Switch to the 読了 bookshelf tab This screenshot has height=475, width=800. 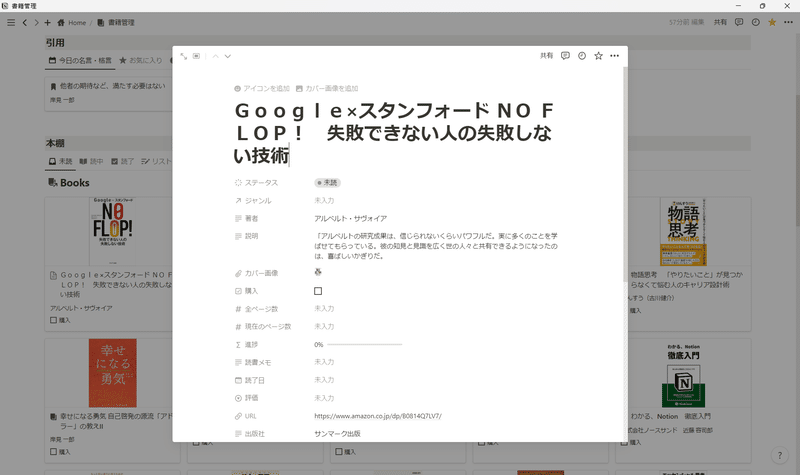(122, 161)
